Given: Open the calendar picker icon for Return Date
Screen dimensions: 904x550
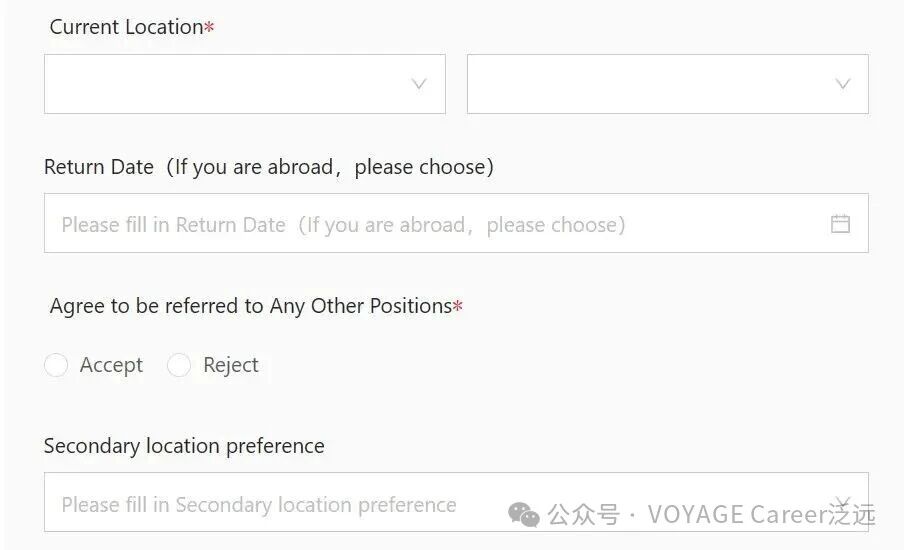Looking at the screenshot, I should click(840, 224).
